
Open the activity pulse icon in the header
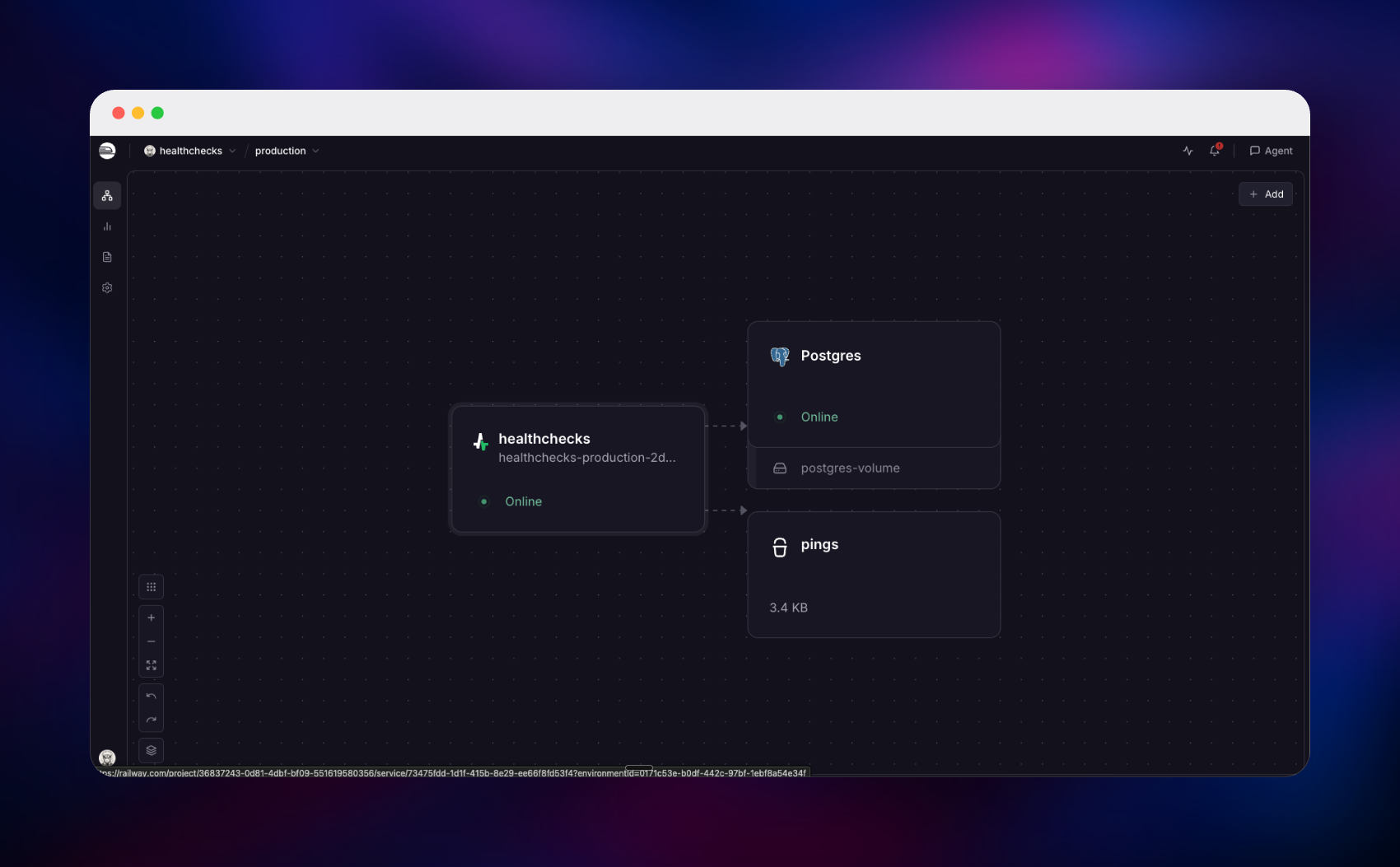pyautogui.click(x=1188, y=151)
